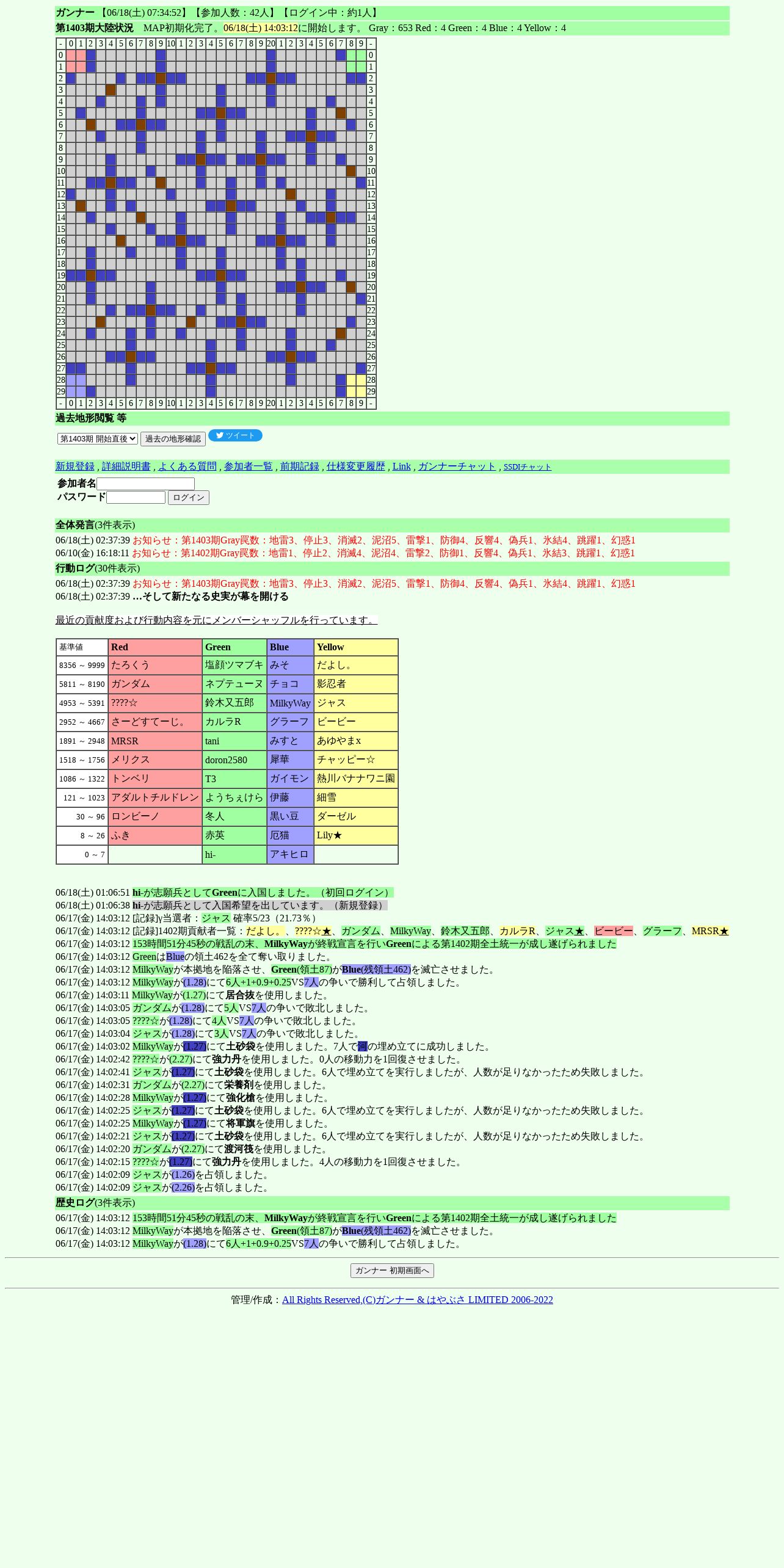Image resolution: width=784 pixels, height=1568 pixels.
Task: Focus the パスワード input field
Action: coord(136,497)
